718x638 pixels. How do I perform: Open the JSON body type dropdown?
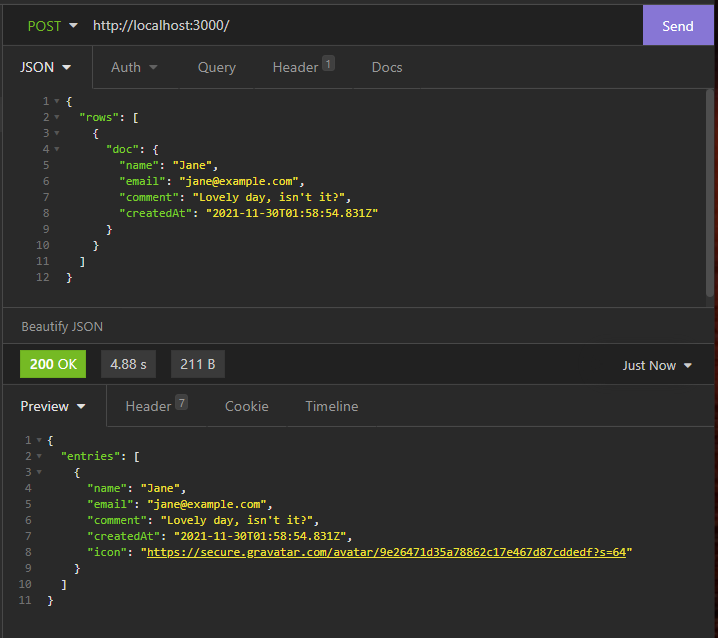tap(45, 67)
